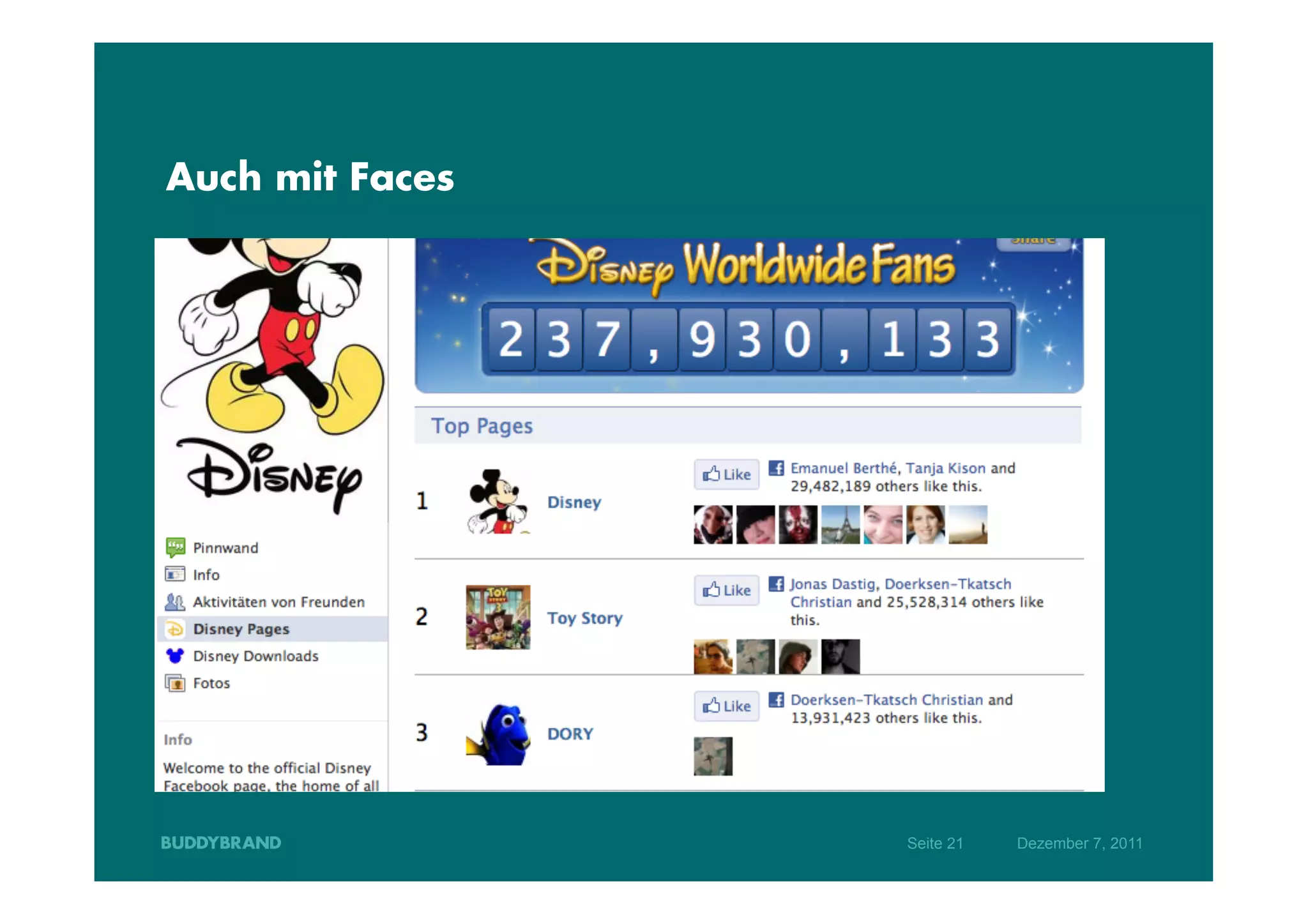Click the Info heading above welcome text
The width and height of the screenshot is (1308, 924).
pyautogui.click(x=178, y=739)
